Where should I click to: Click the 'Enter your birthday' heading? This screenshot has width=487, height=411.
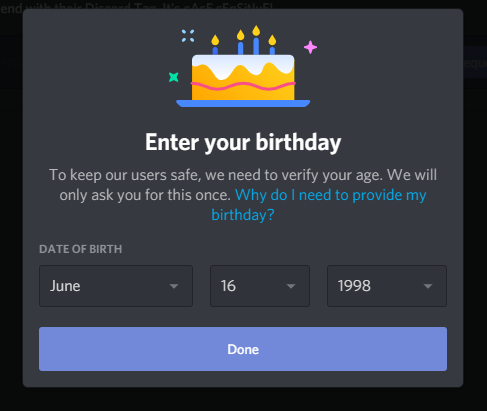click(x=243, y=142)
